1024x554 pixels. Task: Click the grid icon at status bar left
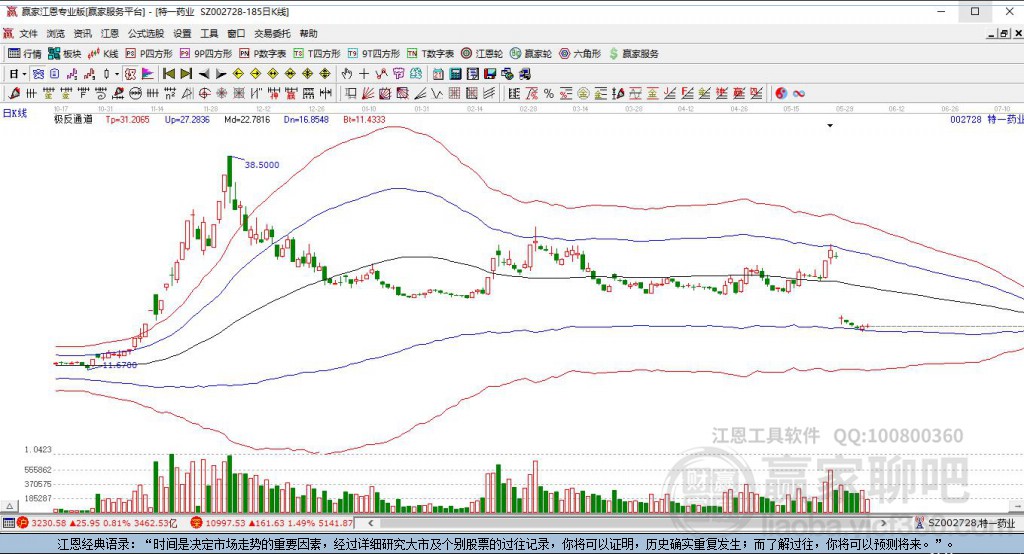tap(8, 523)
